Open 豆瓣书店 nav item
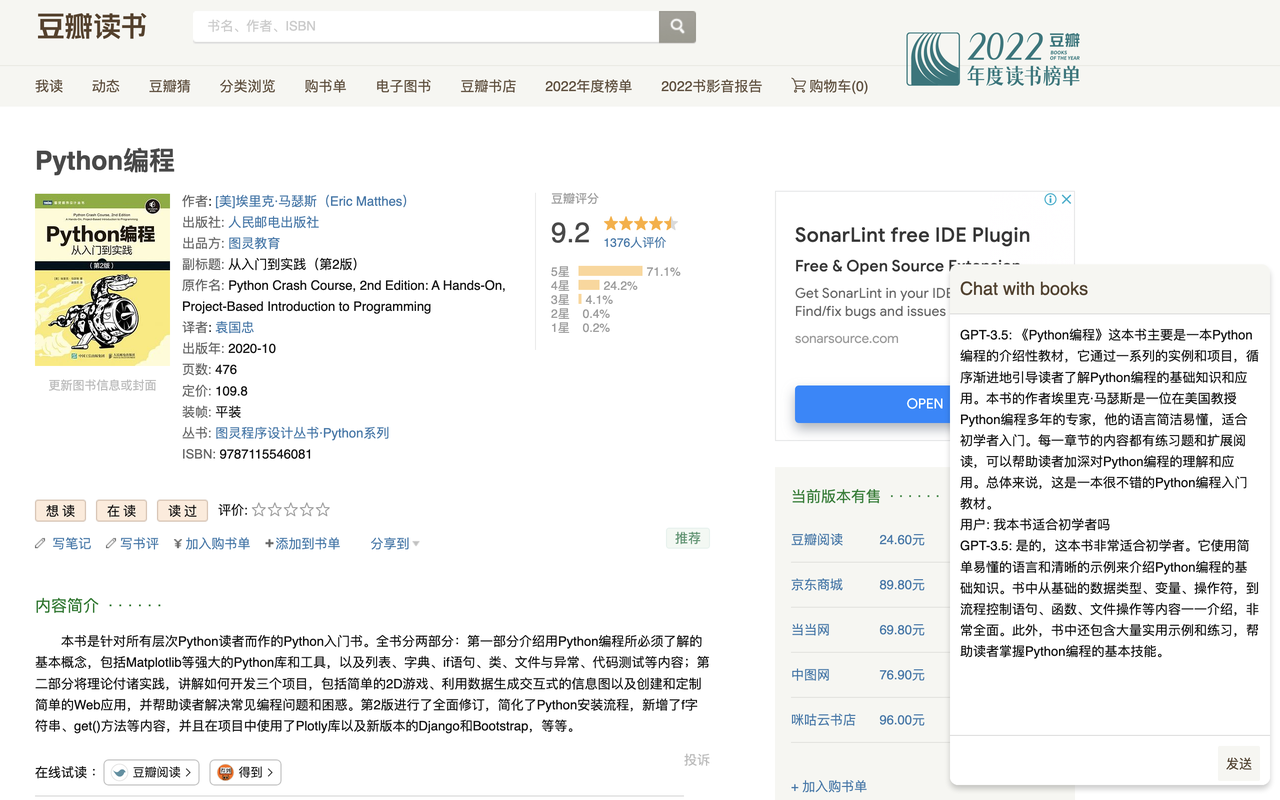1280x800 pixels. 488,86
